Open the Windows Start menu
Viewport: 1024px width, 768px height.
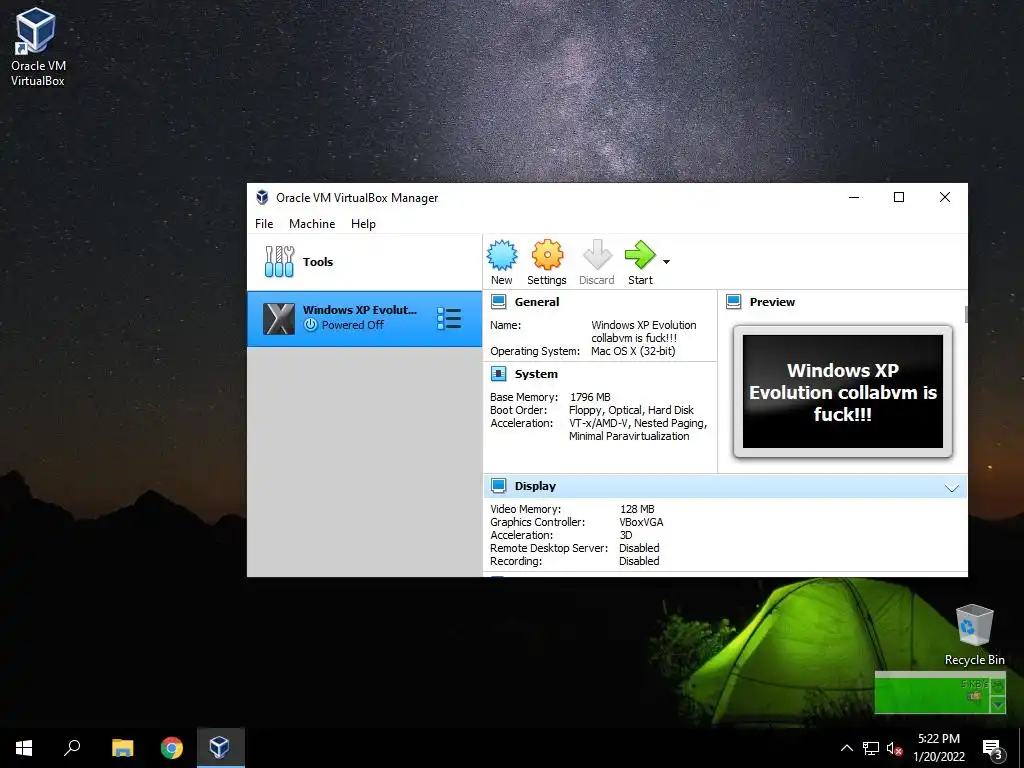pos(24,748)
